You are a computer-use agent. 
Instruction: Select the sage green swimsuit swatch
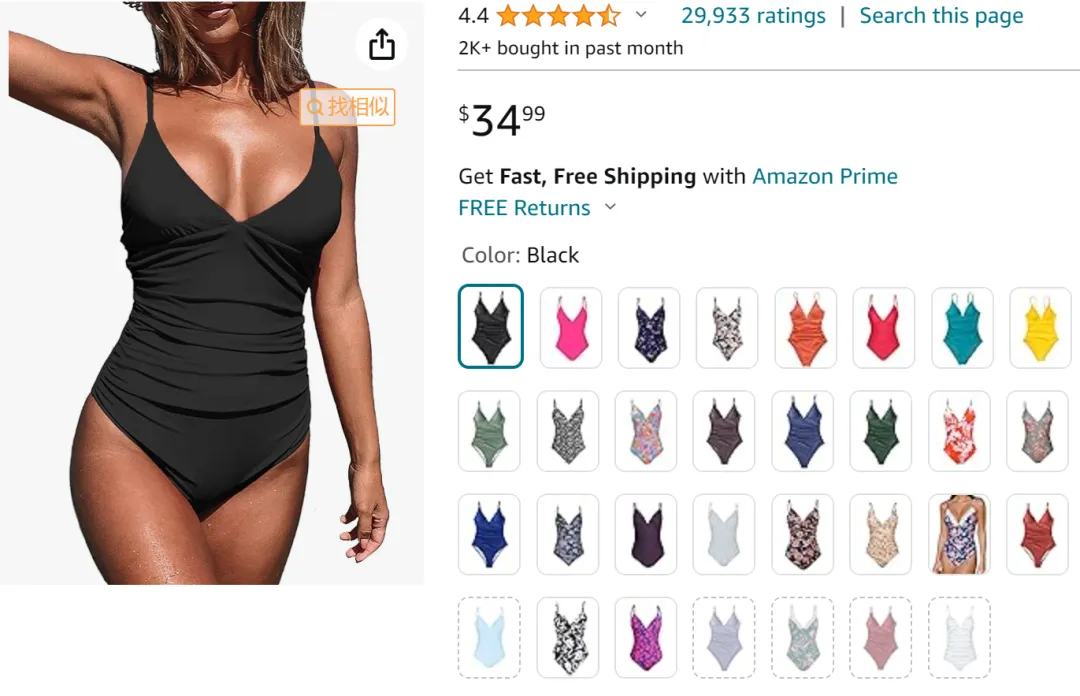489,431
